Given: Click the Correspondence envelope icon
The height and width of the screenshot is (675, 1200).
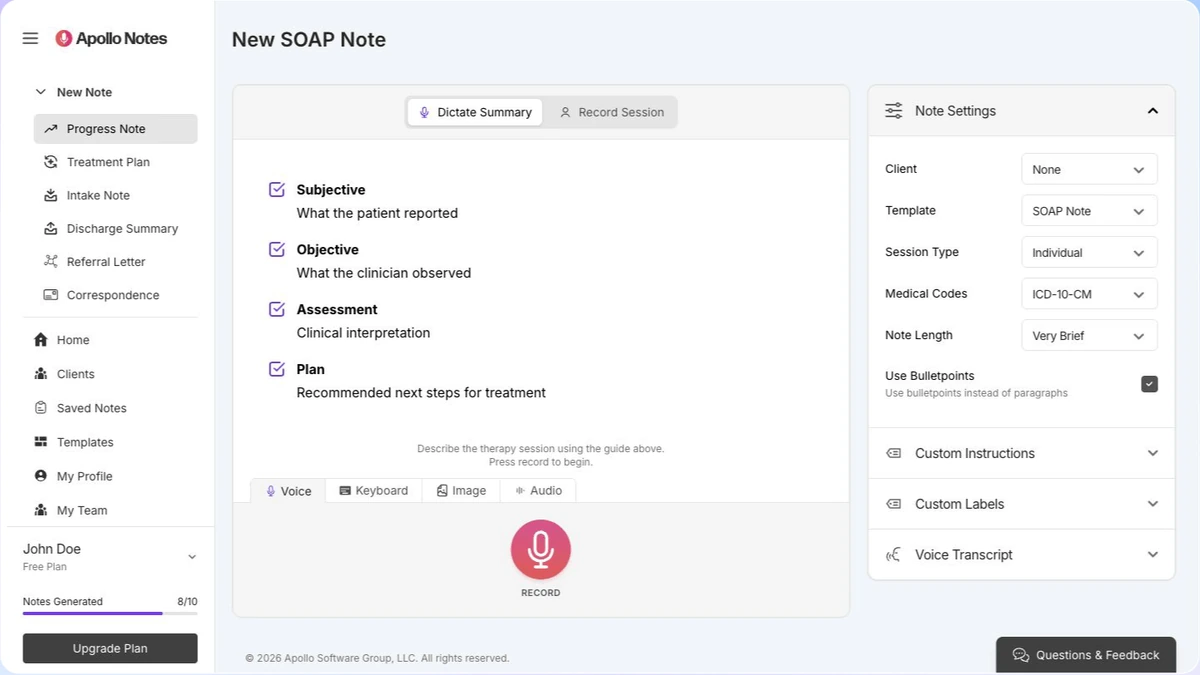Looking at the screenshot, I should 51,295.
